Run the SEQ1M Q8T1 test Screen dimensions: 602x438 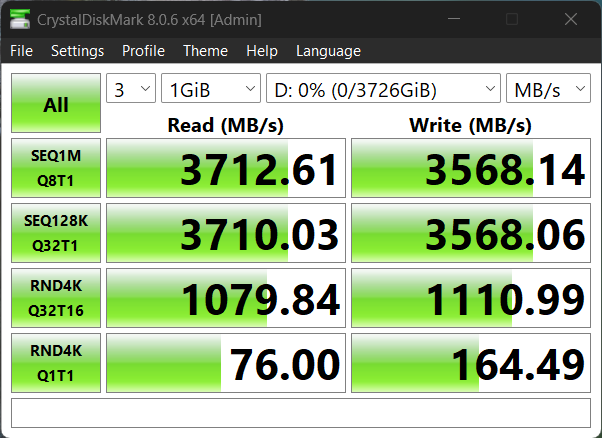[x=56, y=169]
